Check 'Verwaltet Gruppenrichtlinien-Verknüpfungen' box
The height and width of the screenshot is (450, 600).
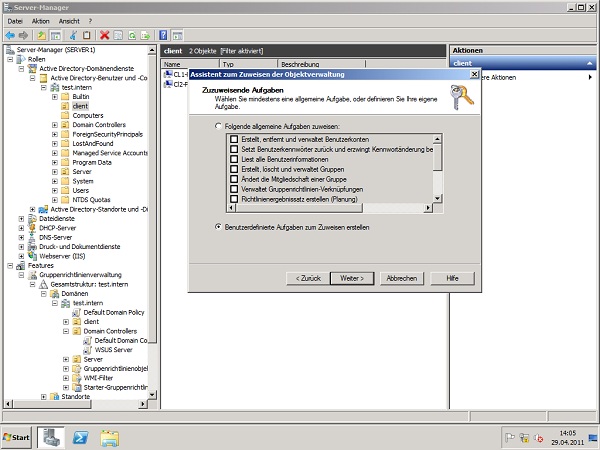233,189
